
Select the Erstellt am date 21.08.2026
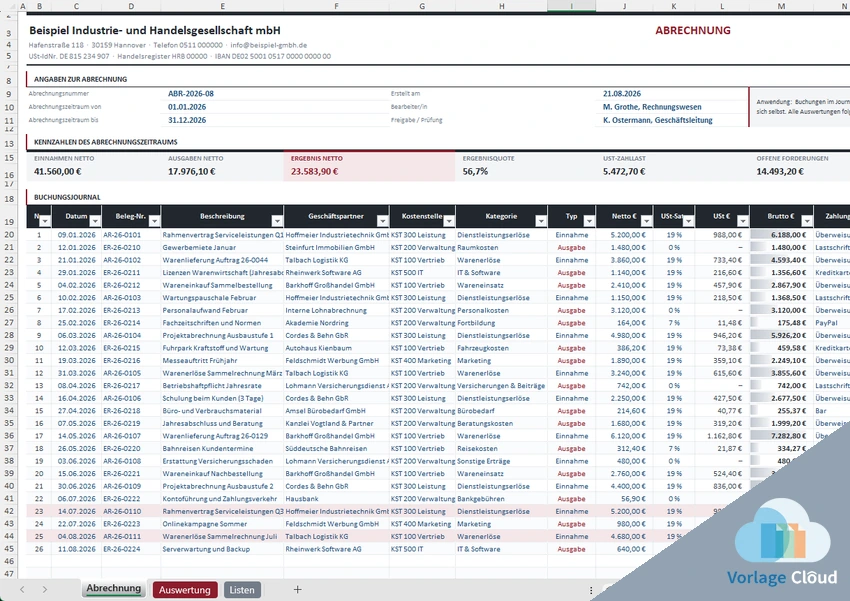click(x=622, y=93)
